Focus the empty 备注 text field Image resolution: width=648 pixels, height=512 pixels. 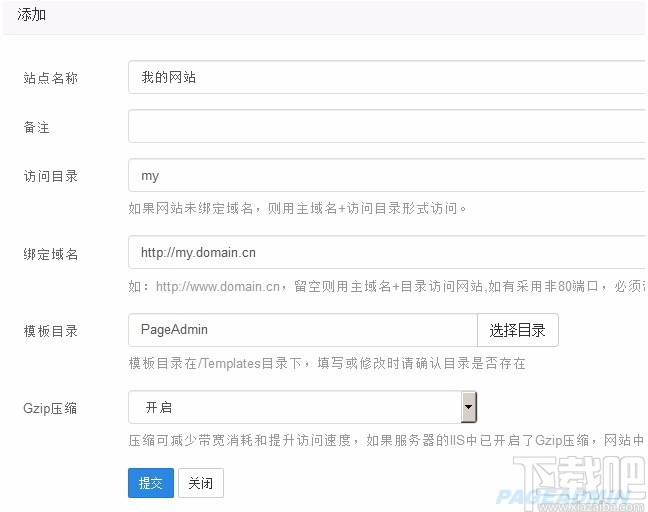[388, 126]
